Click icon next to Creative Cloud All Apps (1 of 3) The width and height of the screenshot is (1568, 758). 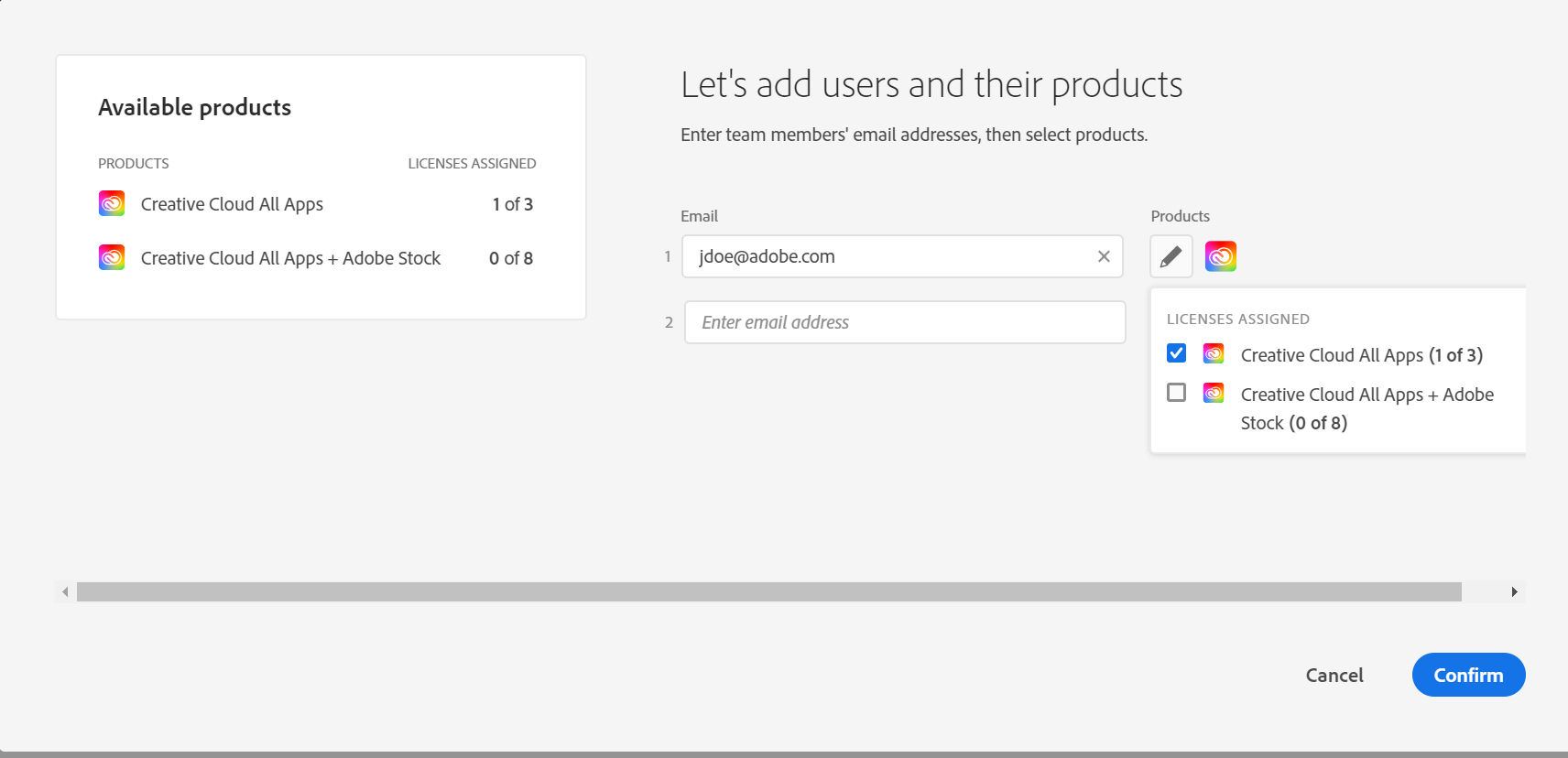pyautogui.click(x=1214, y=353)
